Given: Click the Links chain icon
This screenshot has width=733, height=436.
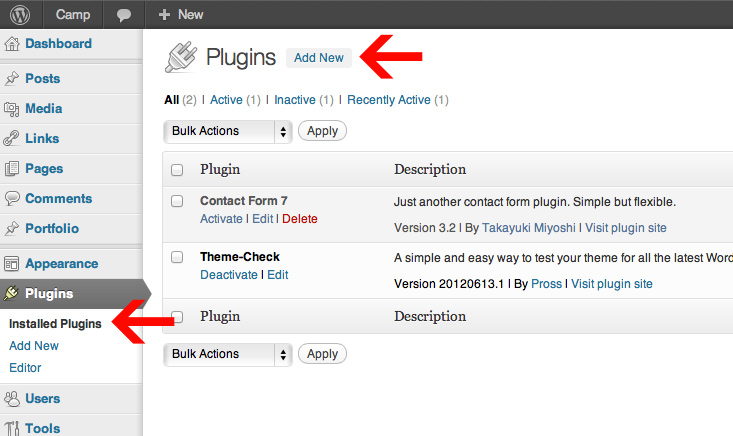Looking at the screenshot, I should point(12,139).
